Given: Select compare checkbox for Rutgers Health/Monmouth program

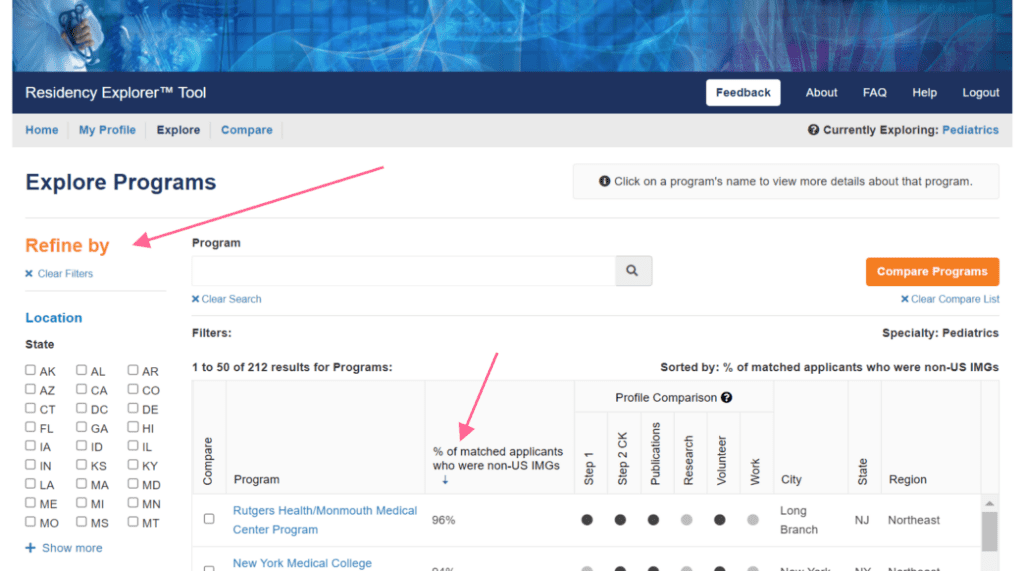Looking at the screenshot, I should [209, 519].
